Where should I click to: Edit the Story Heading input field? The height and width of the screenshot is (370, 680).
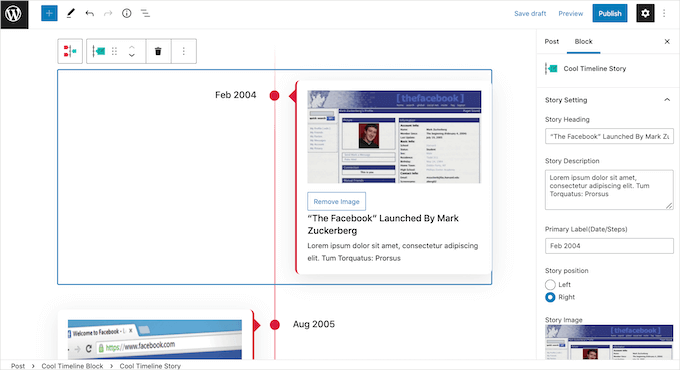coord(609,136)
